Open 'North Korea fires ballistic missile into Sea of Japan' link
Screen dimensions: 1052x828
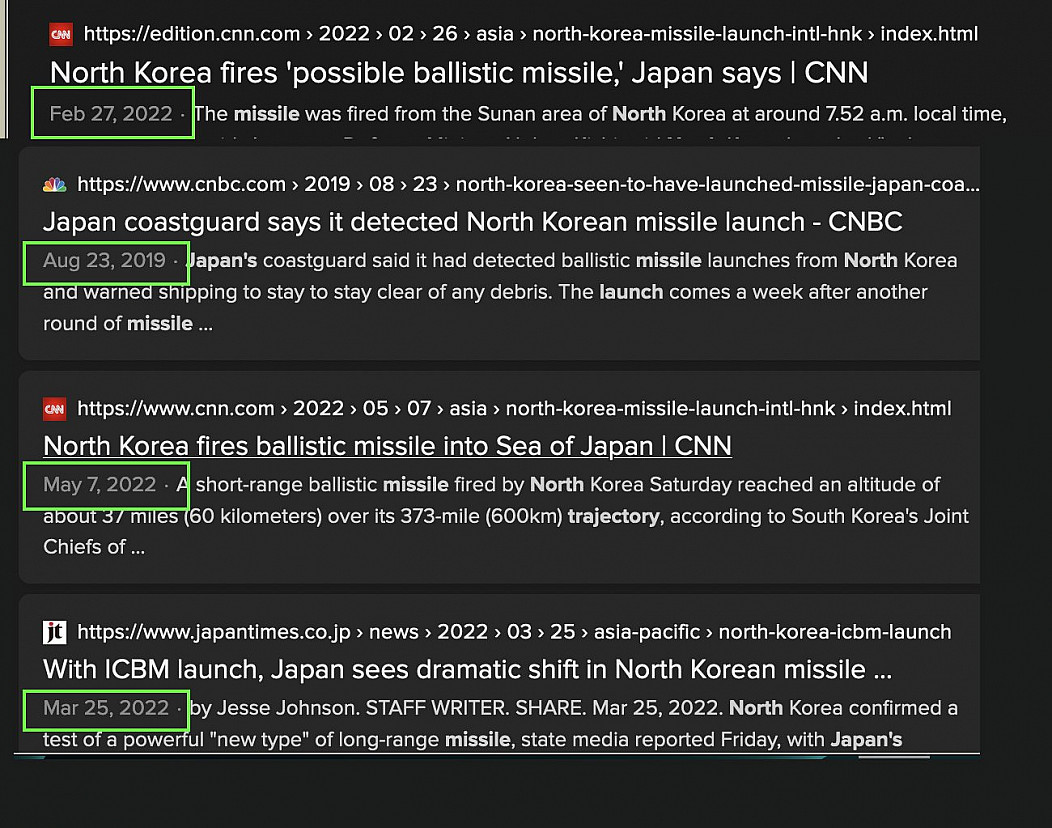[x=387, y=446]
